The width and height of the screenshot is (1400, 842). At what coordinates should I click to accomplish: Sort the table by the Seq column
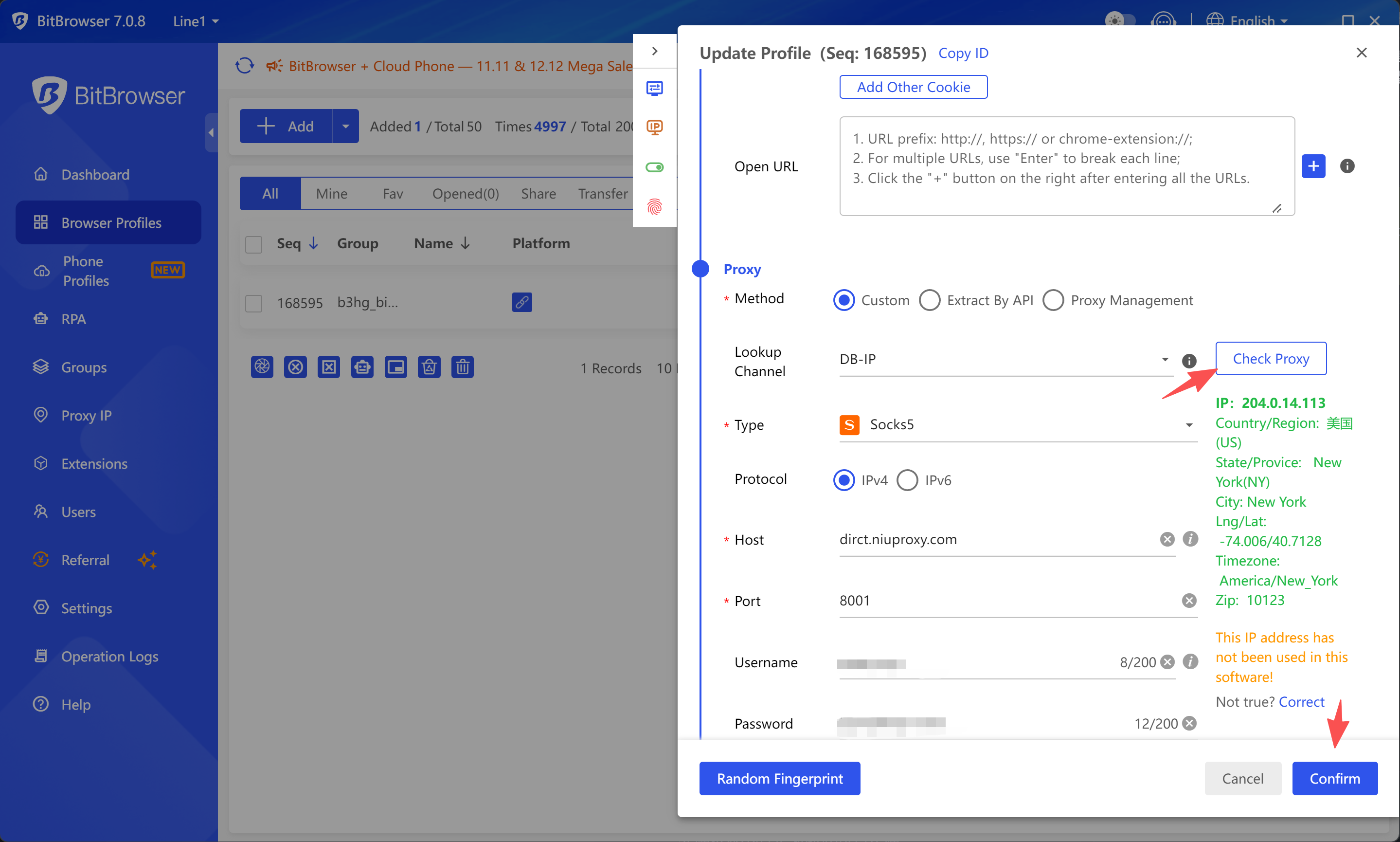click(x=297, y=243)
